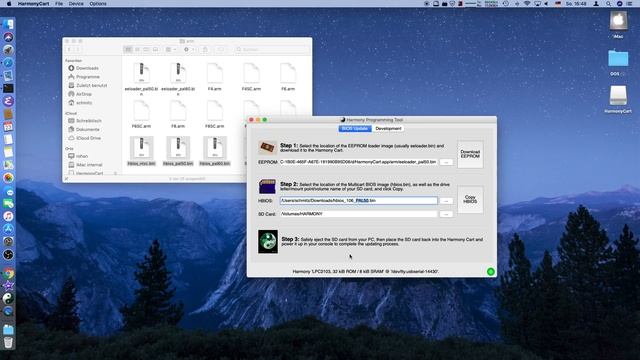This screenshot has width=640, height=360.
Task: Open Dokumente in Finder sidebar
Action: click(x=87, y=129)
